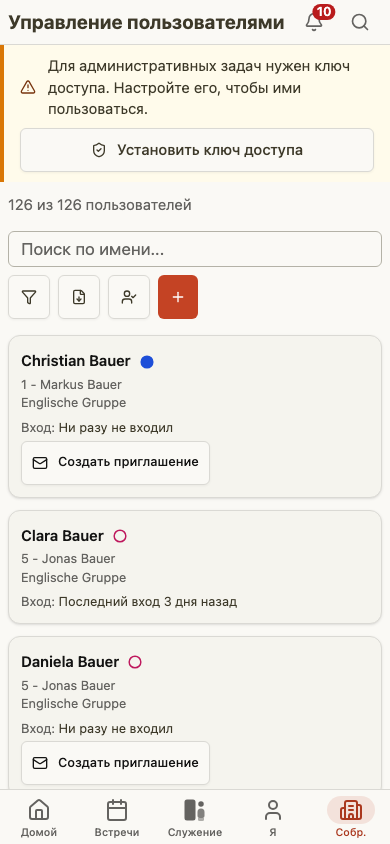Click the 126 из 126 пользователей count text

click(100, 205)
